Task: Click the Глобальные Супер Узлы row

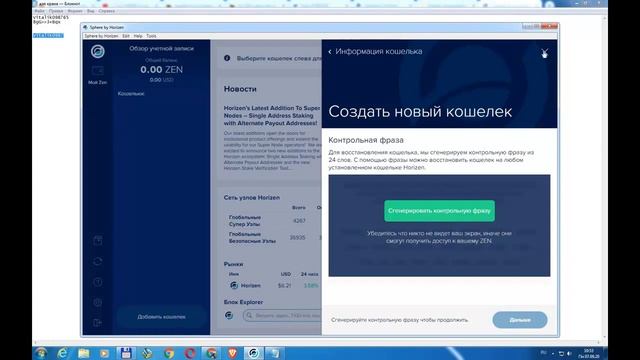Action: pyautogui.click(x=273, y=221)
